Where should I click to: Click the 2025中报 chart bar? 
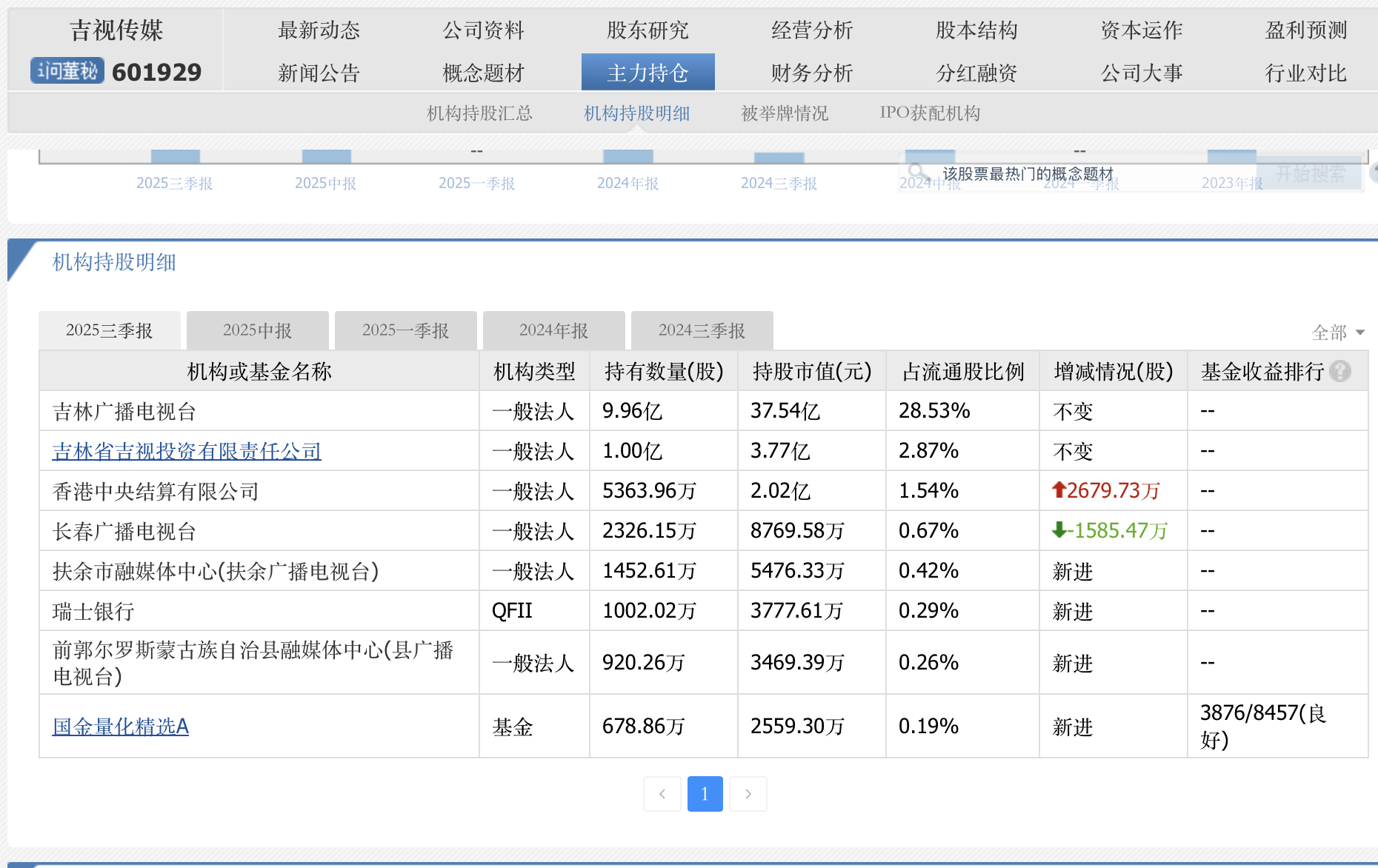(x=327, y=156)
